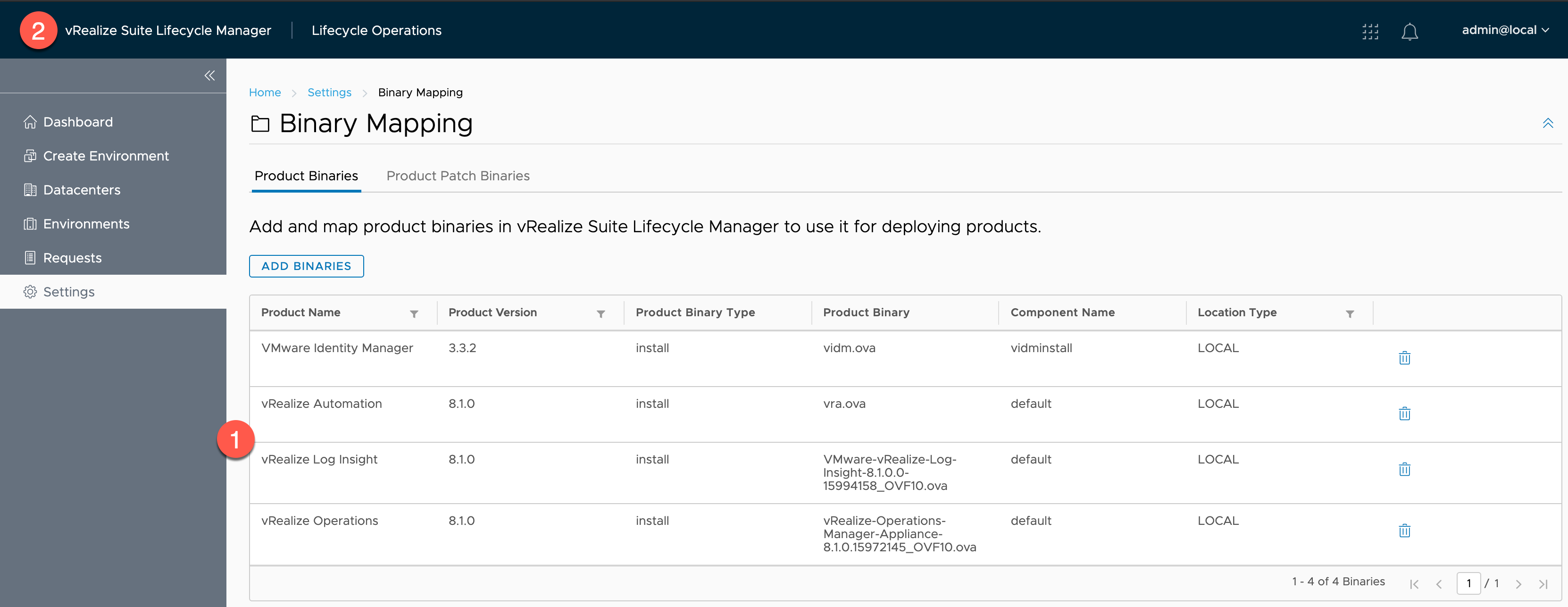The height and width of the screenshot is (607, 1568).
Task: Click version 3.3.2 cell
Action: pos(462,348)
